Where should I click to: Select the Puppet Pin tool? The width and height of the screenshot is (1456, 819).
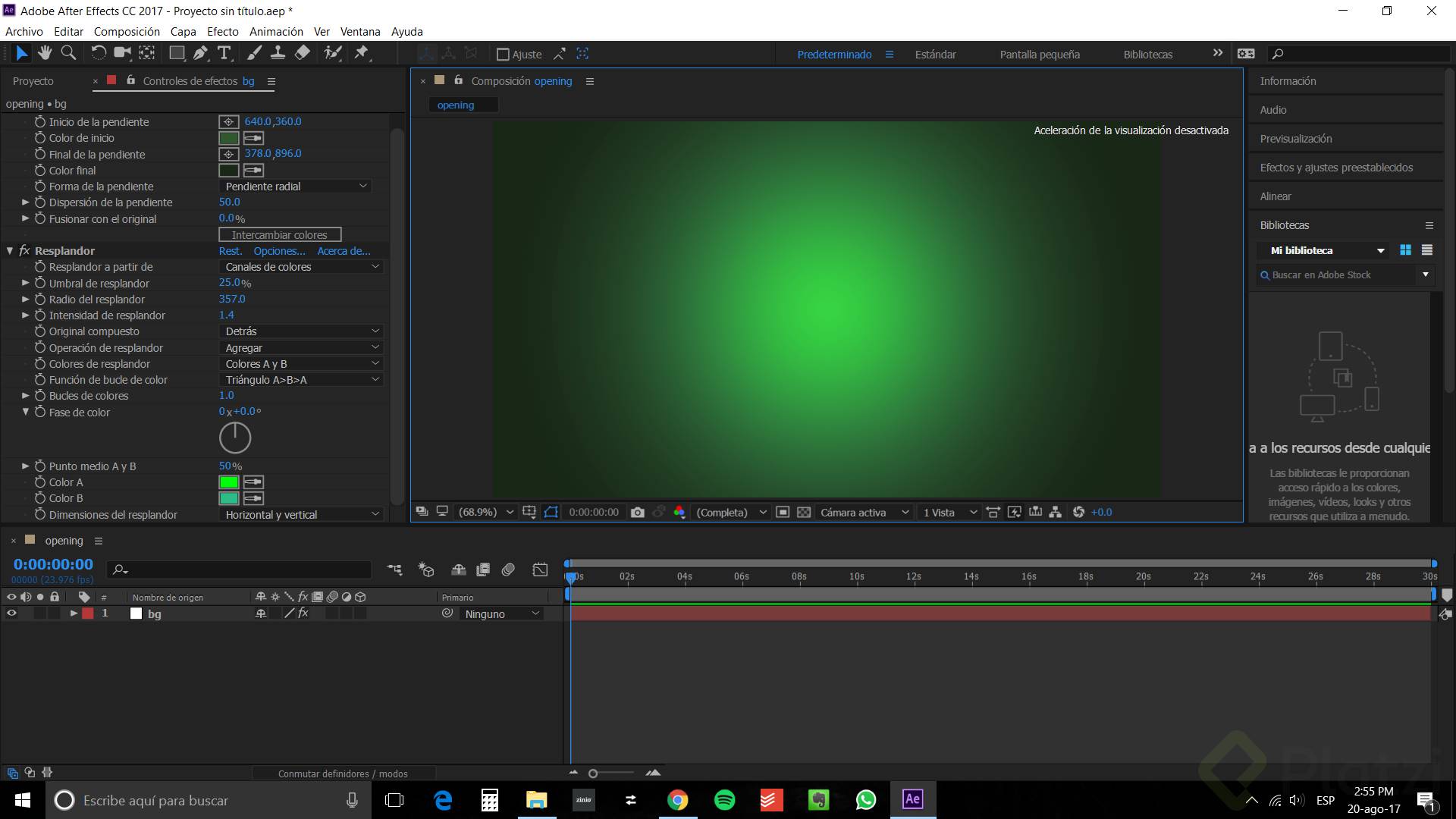[362, 53]
